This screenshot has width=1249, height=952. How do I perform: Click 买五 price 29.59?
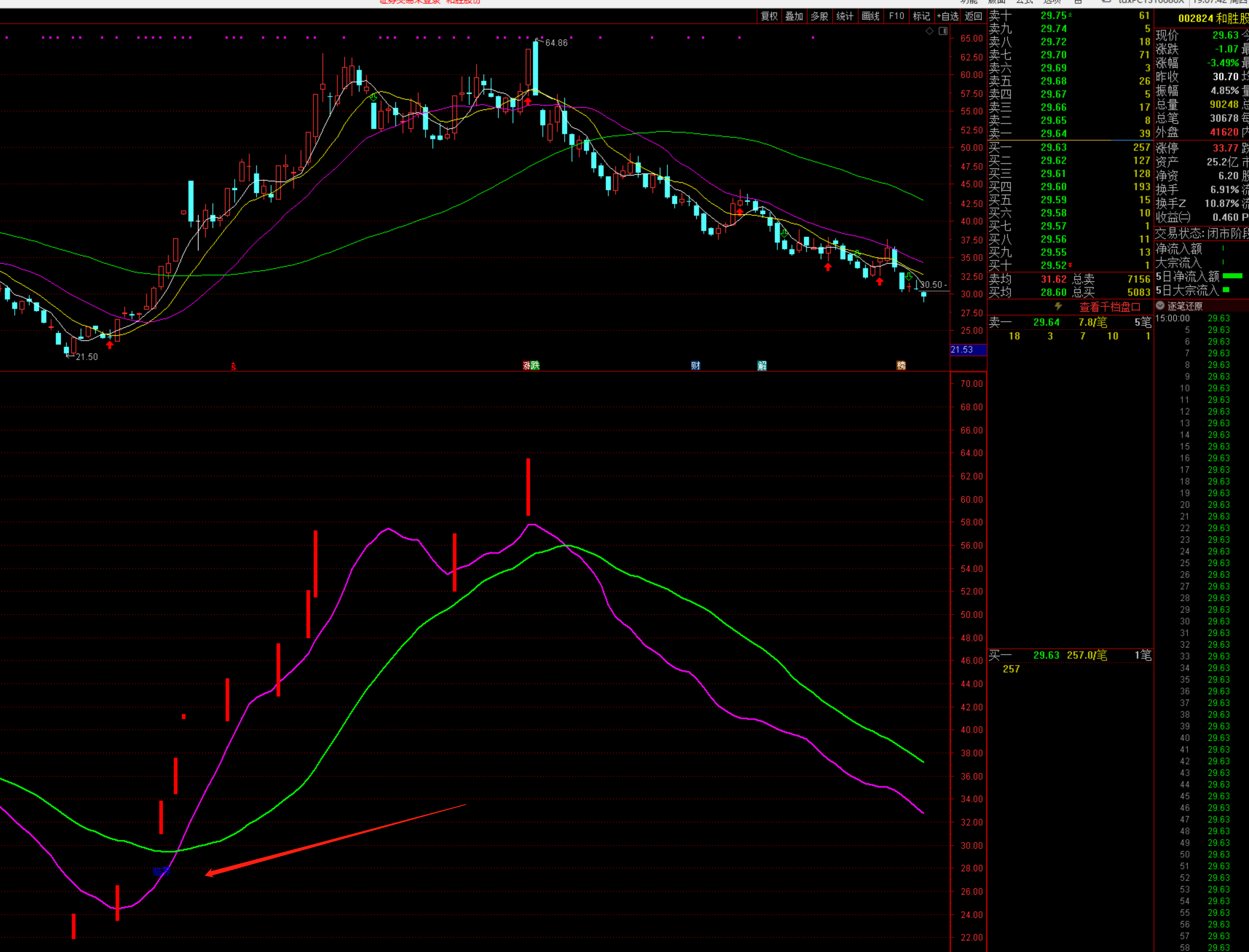pos(1054,200)
